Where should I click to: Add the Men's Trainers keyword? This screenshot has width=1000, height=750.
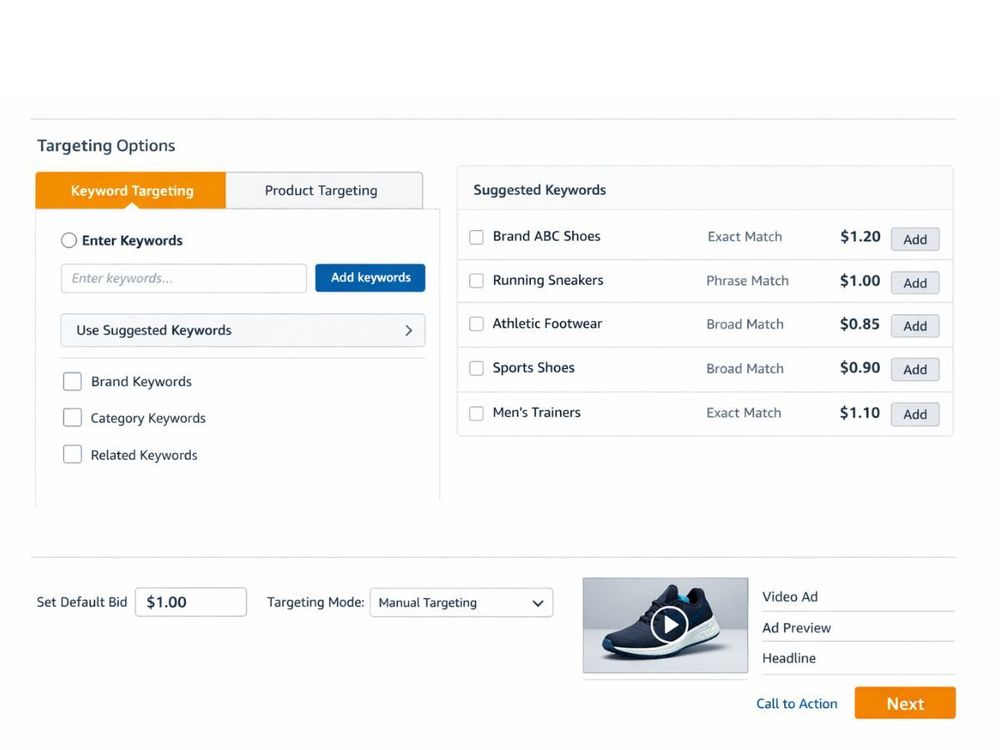point(915,414)
